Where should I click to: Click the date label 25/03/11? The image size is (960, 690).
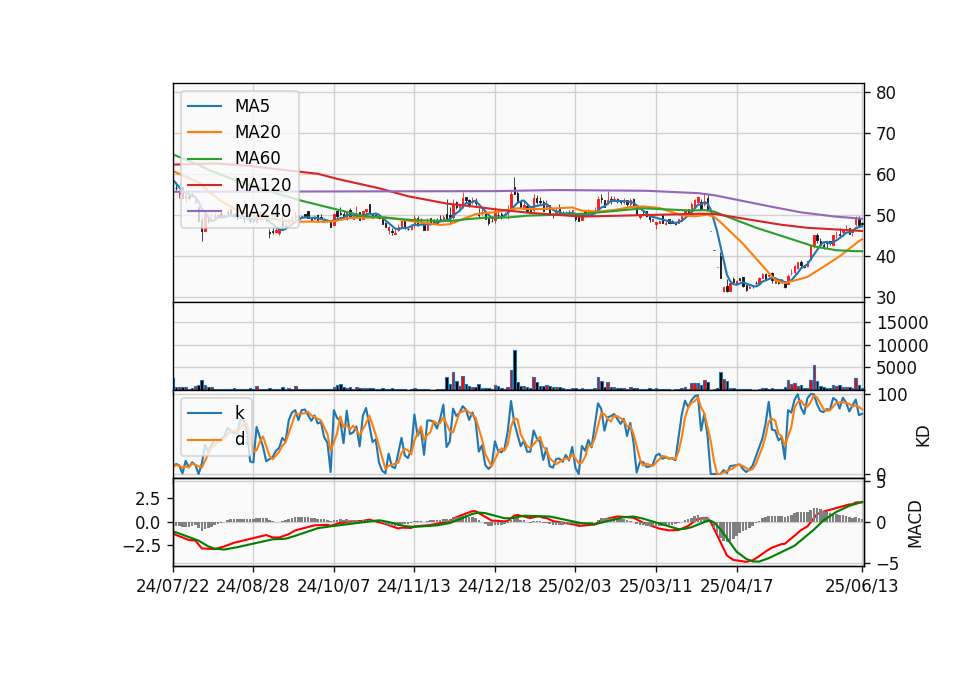point(656,586)
